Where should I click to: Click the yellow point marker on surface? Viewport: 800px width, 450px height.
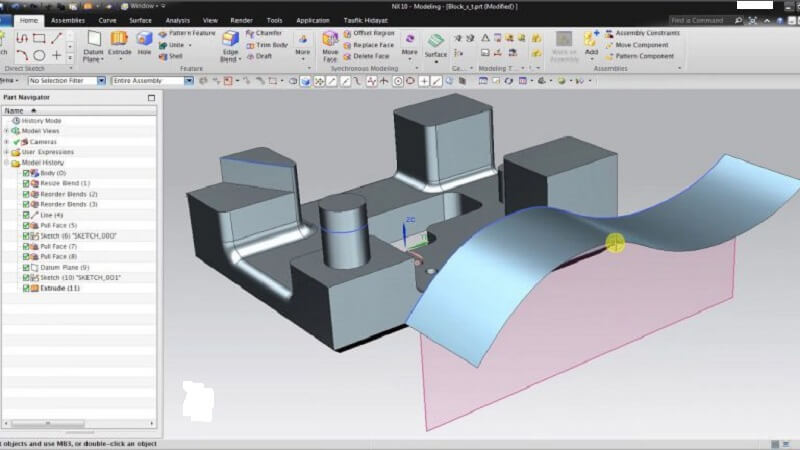tap(614, 242)
